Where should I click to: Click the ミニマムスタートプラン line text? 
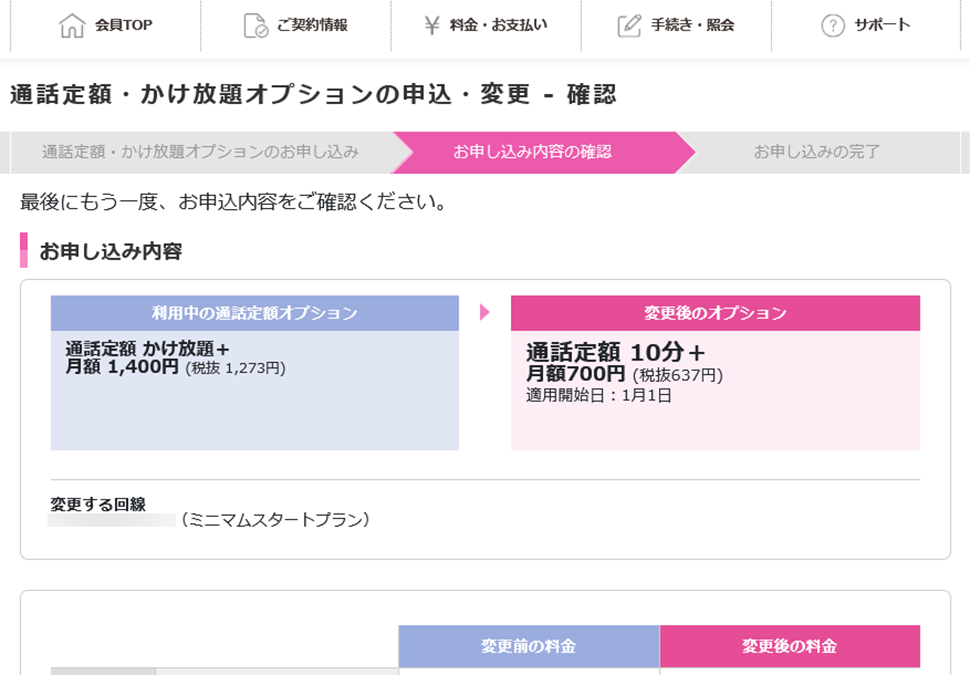(x=275, y=520)
